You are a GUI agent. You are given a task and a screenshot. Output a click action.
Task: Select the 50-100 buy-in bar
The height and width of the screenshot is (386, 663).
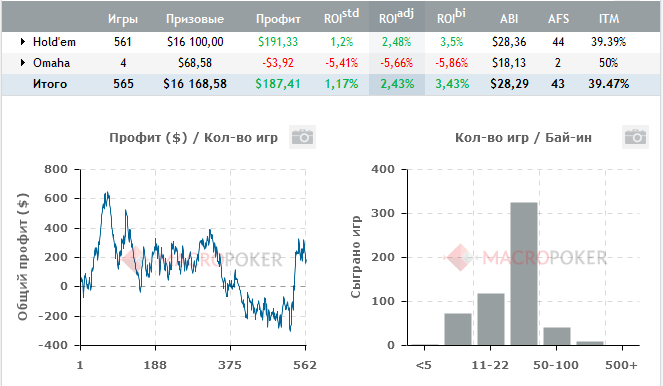click(x=557, y=336)
